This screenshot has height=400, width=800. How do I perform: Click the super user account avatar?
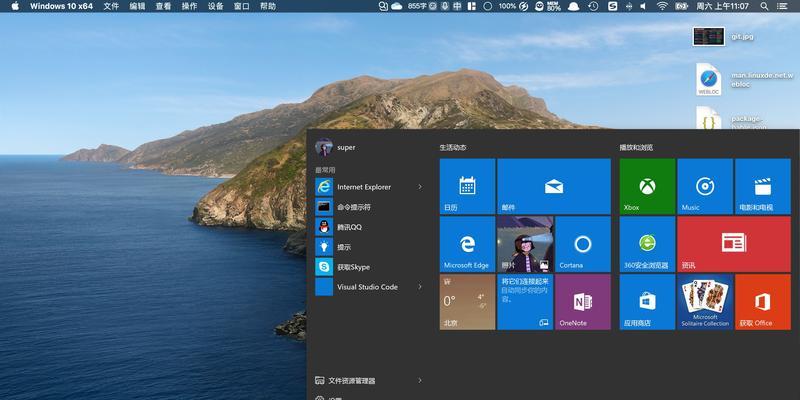[x=323, y=147]
